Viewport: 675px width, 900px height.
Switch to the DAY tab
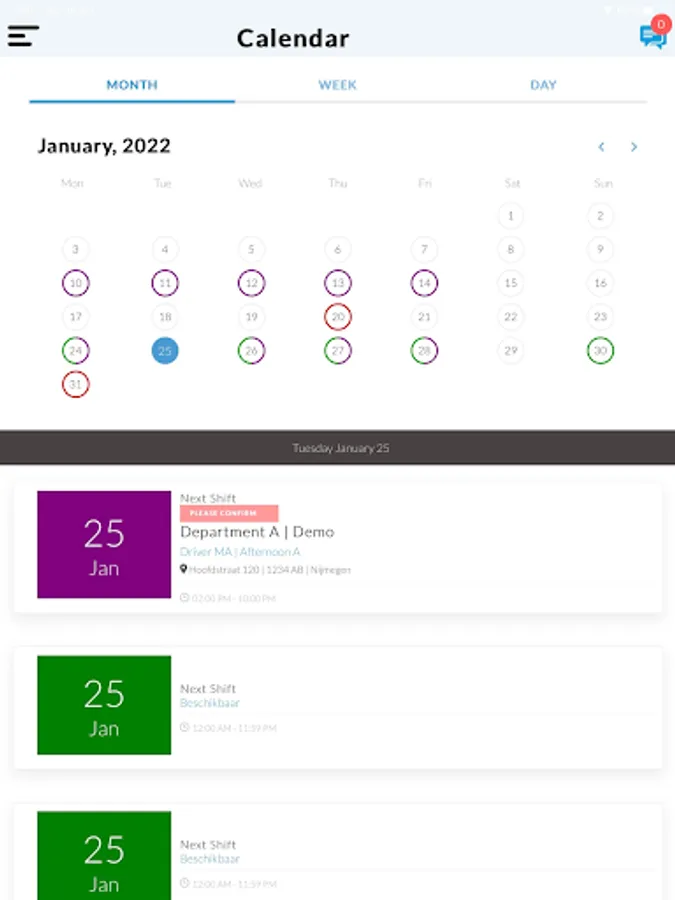tap(543, 85)
